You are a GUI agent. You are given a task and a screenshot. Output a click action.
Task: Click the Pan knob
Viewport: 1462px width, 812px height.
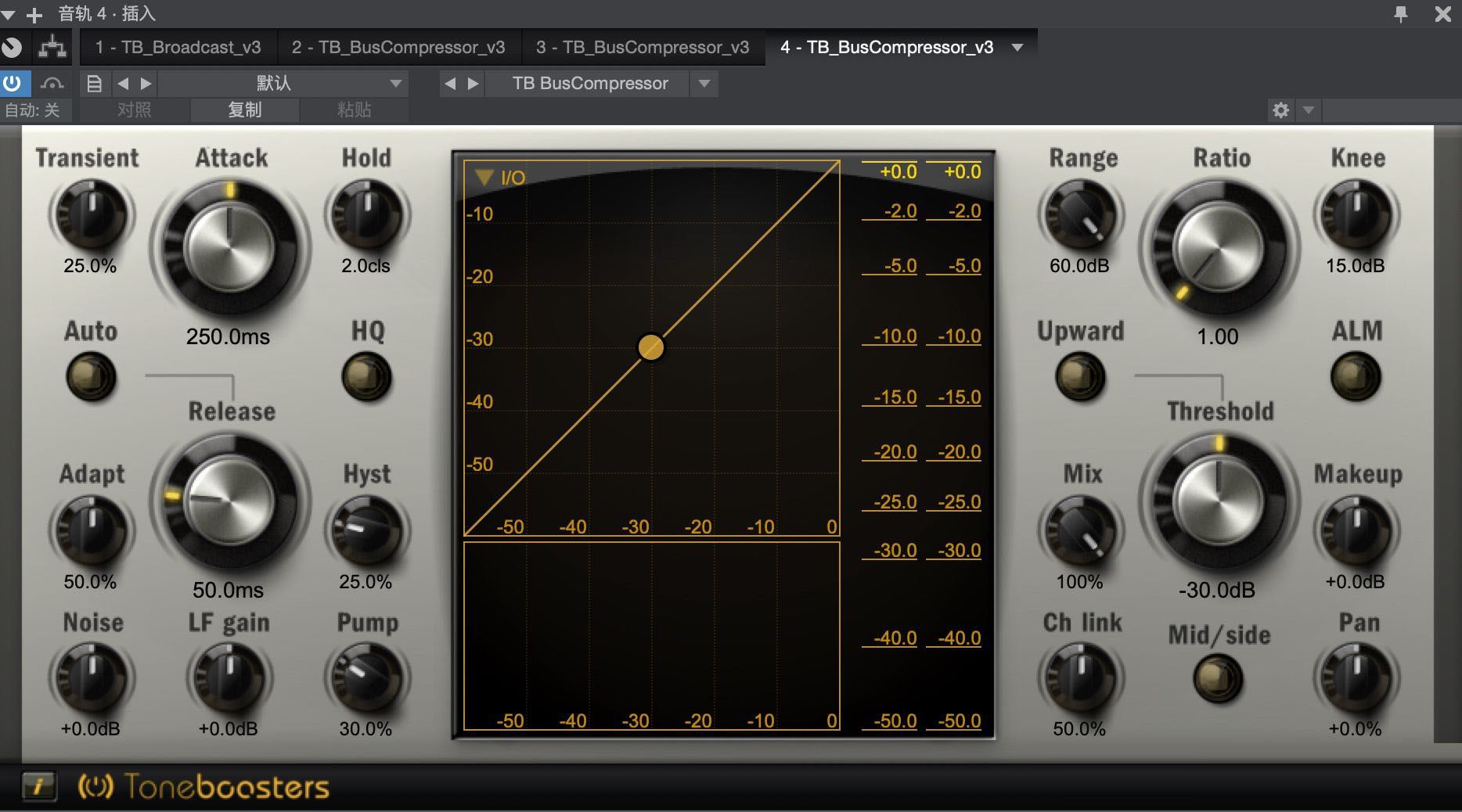1356,677
